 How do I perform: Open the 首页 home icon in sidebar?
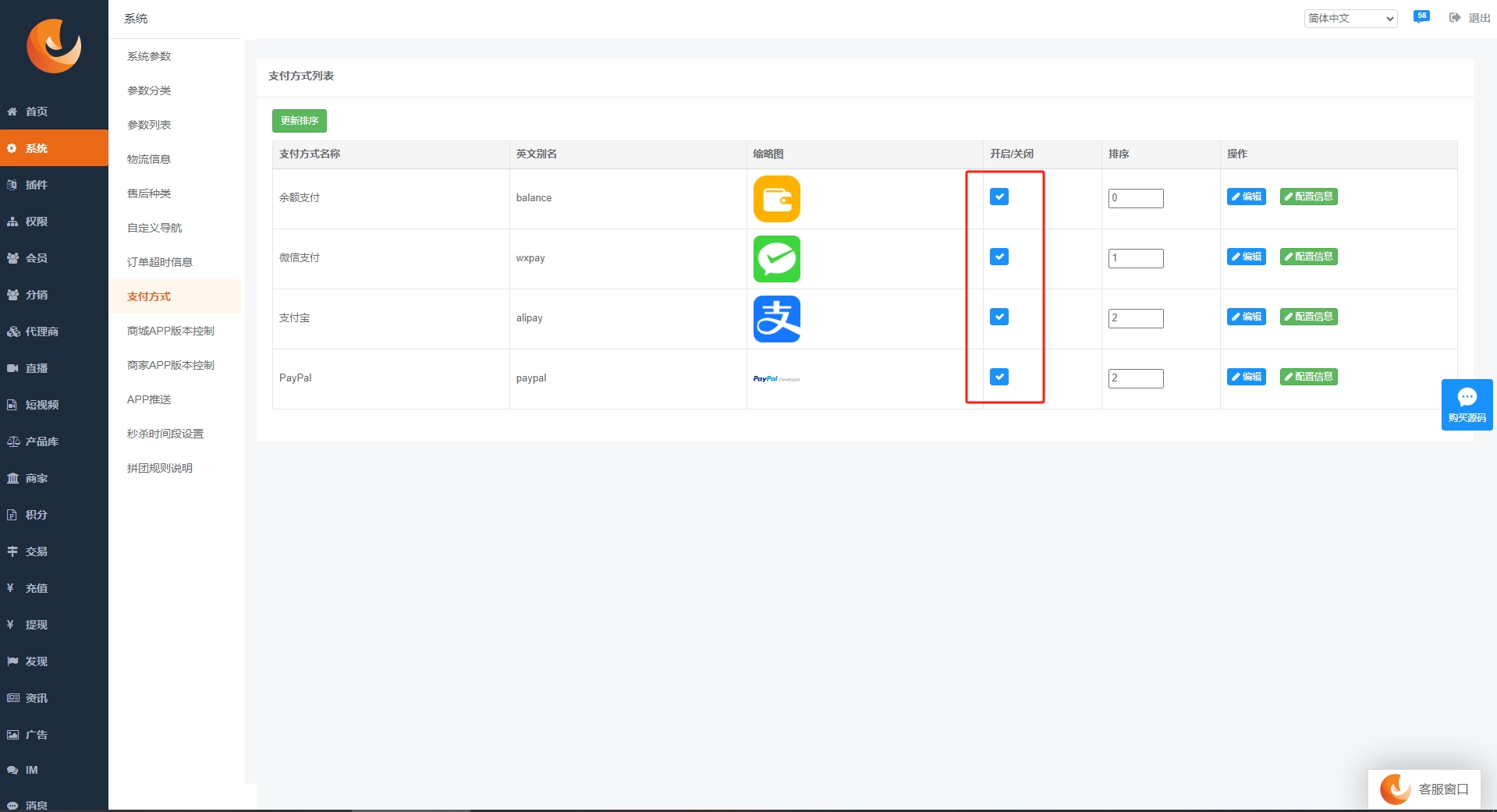tap(12, 112)
